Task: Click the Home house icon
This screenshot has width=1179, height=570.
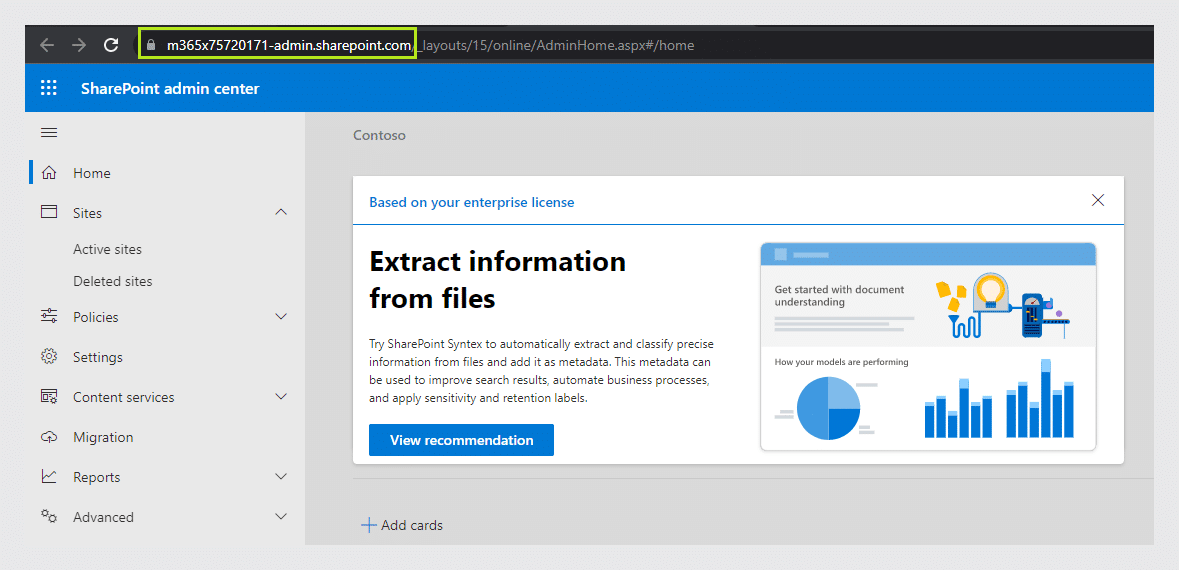Action: tap(49, 173)
